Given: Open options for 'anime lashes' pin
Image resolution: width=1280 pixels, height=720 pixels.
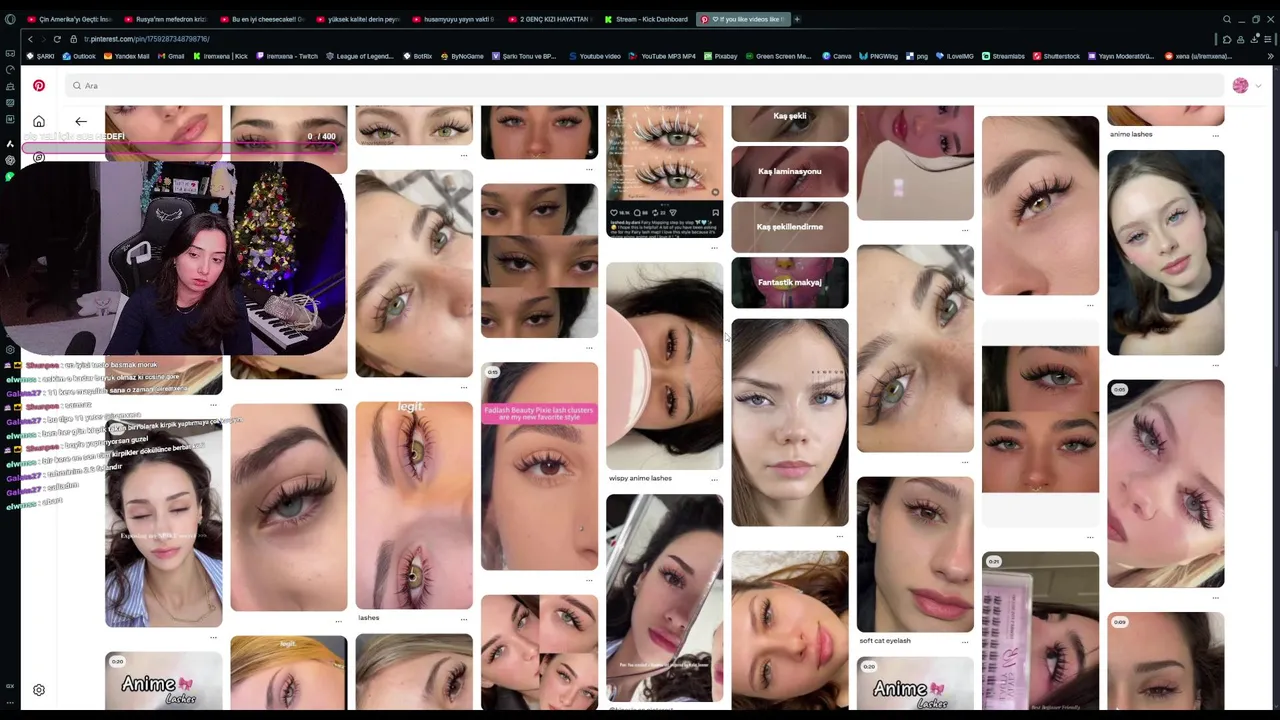Looking at the screenshot, I should pyautogui.click(x=1216, y=135).
